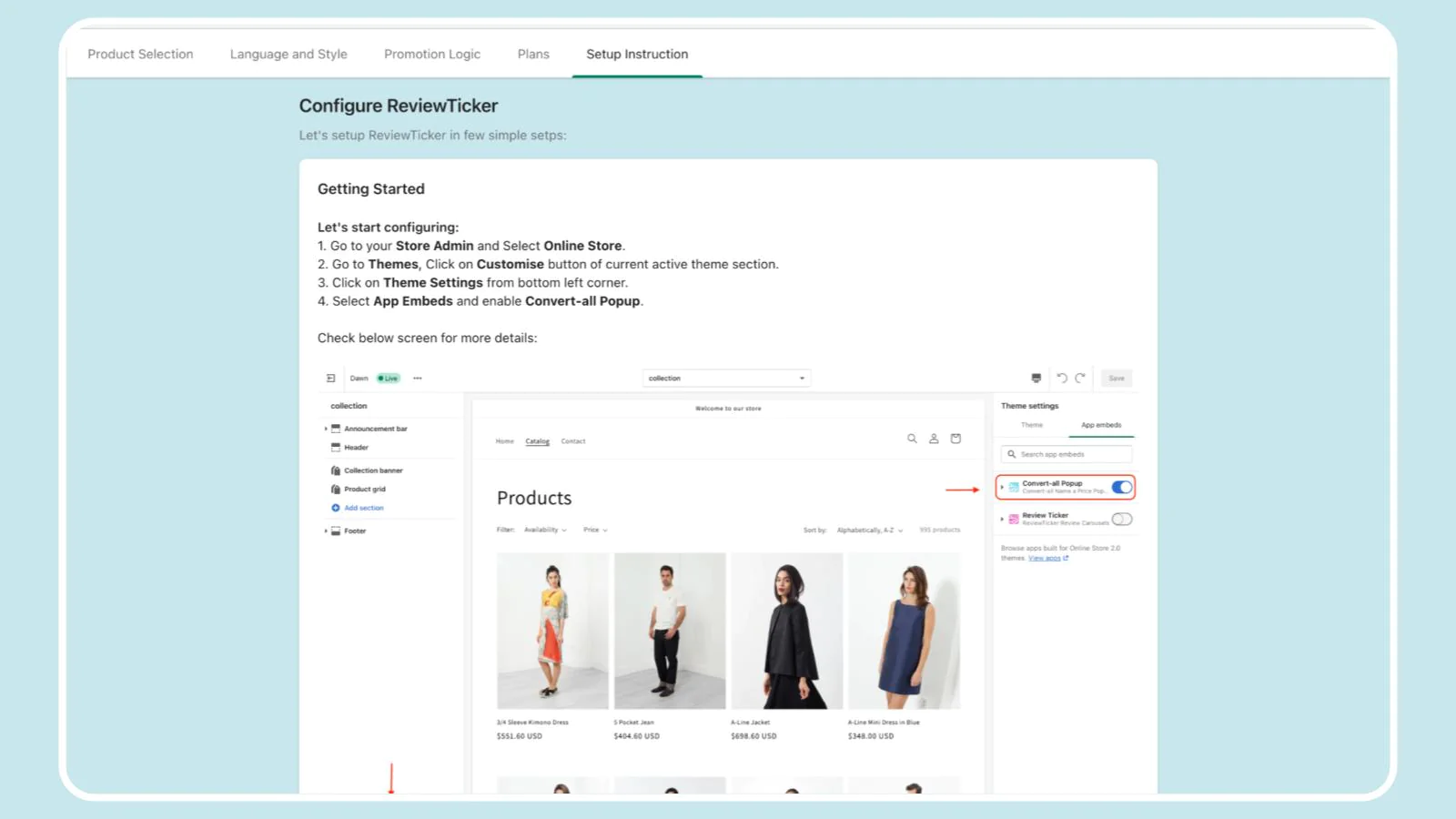
Task: Click the Header section icon
Action: tap(336, 448)
